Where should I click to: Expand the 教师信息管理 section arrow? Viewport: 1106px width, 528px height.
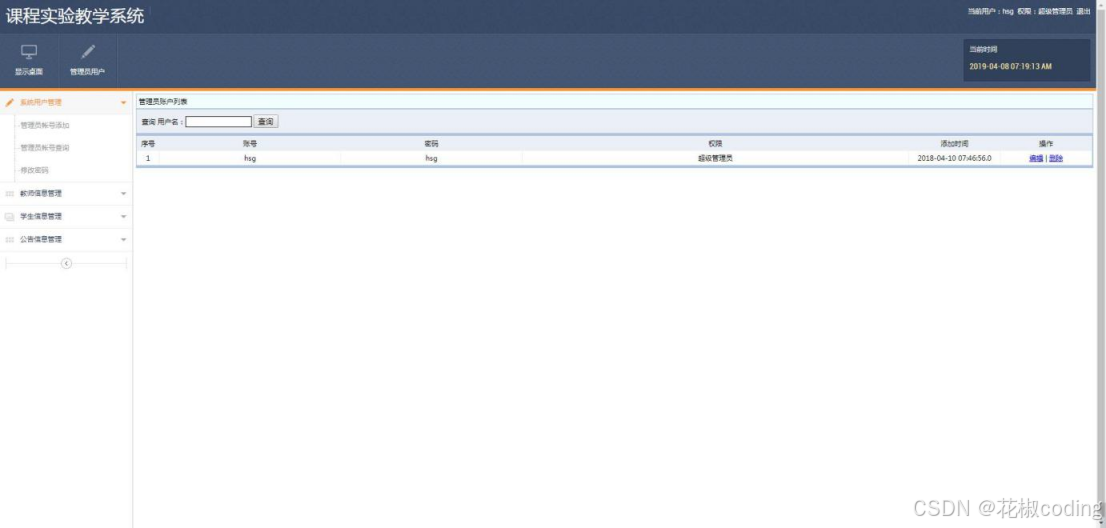pos(123,193)
